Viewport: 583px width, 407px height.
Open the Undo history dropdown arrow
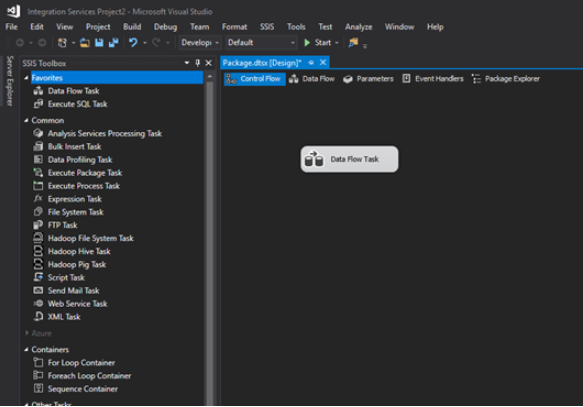tap(145, 43)
